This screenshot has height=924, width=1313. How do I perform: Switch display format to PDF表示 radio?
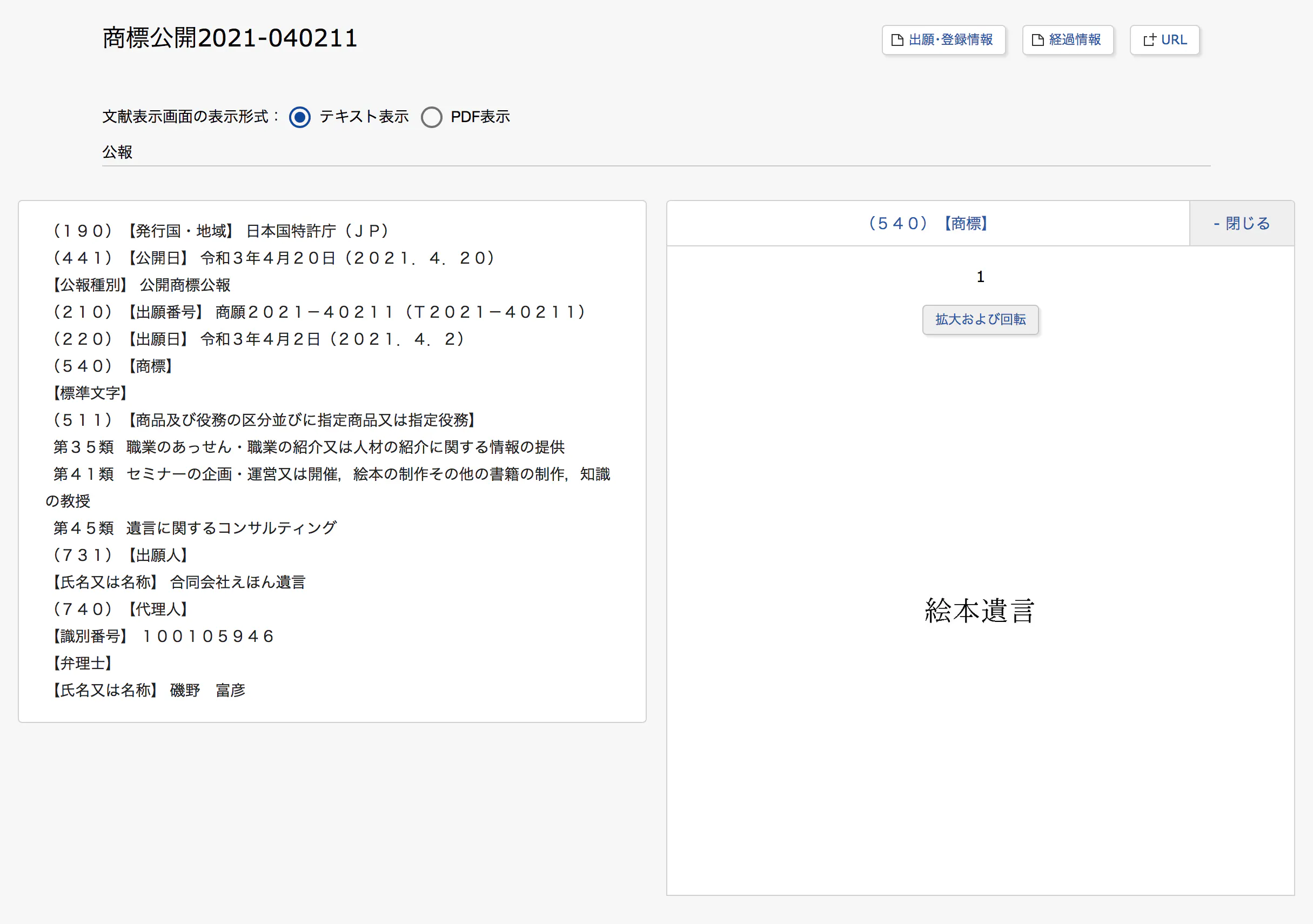point(431,117)
